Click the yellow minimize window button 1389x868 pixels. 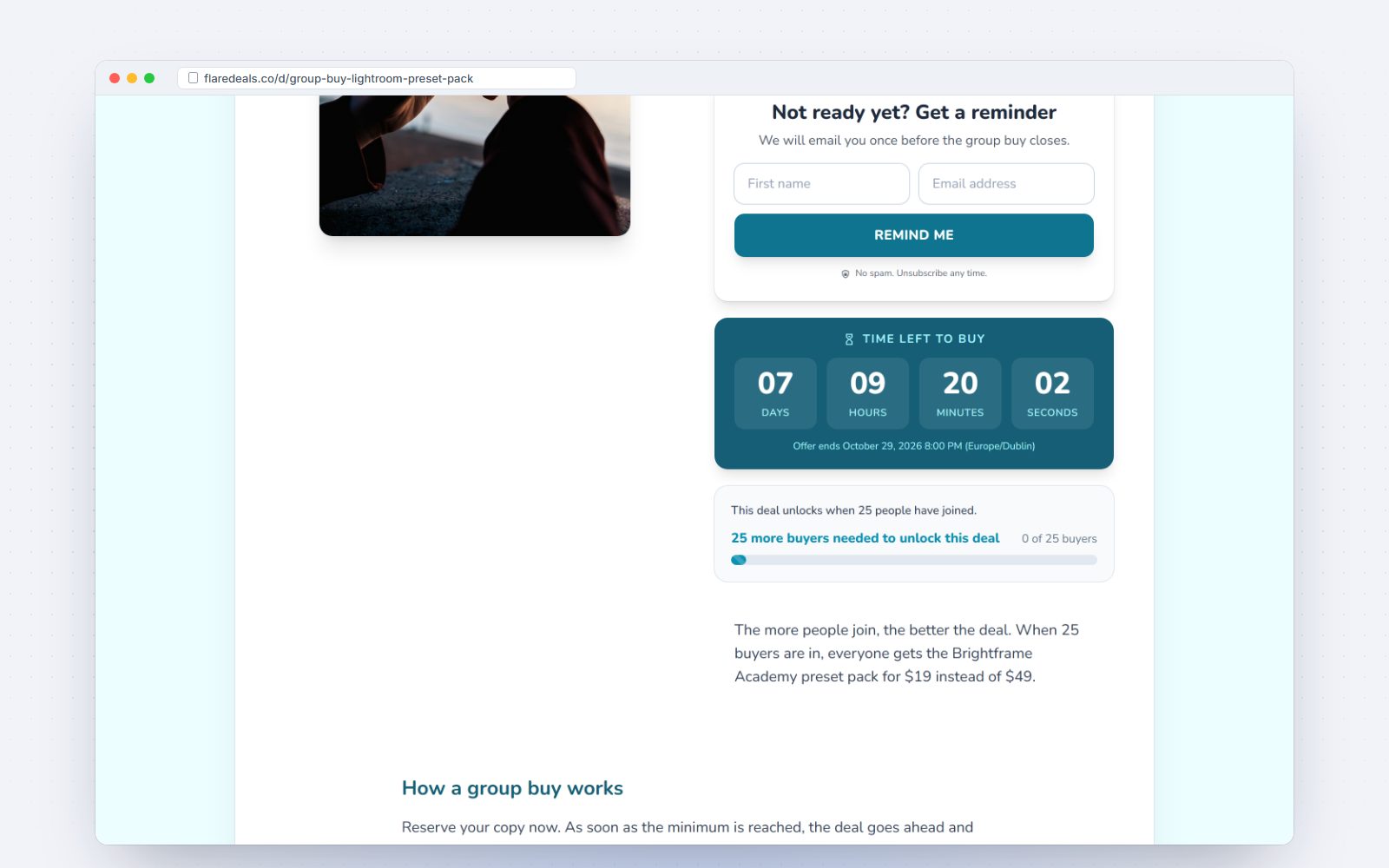pos(132,78)
